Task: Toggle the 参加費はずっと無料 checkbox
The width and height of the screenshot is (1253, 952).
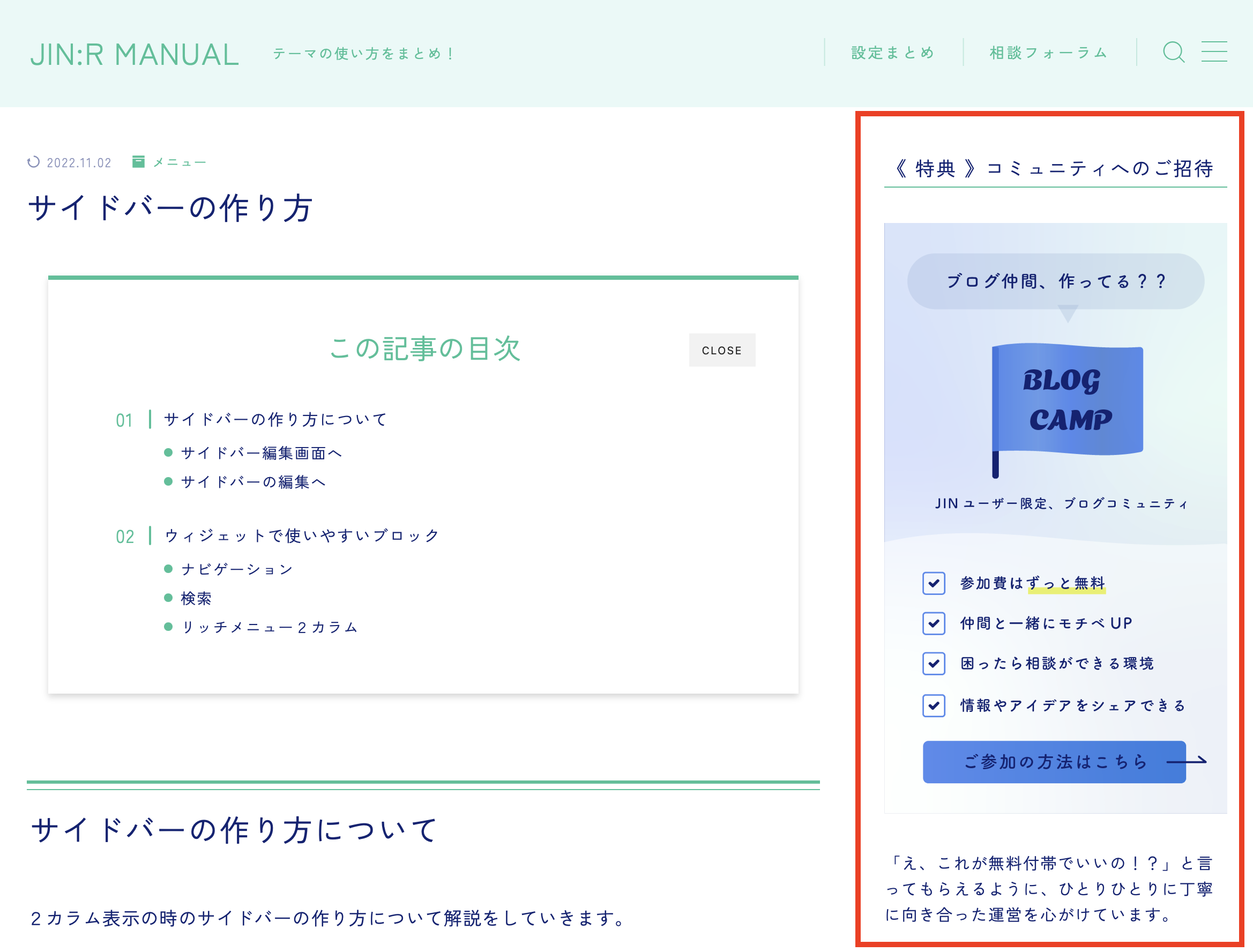Action: point(934,583)
